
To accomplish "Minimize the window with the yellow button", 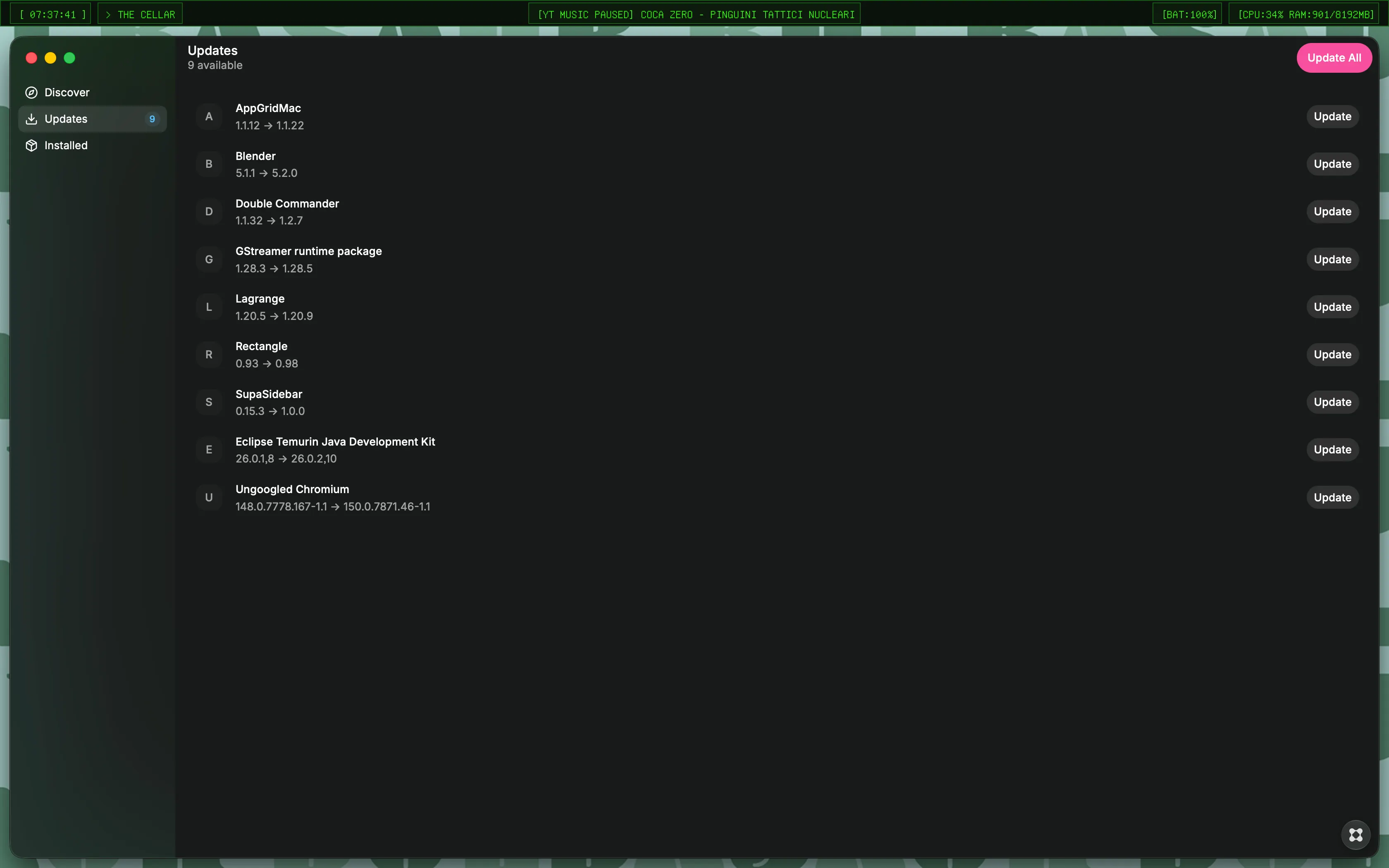I will tap(50, 58).
